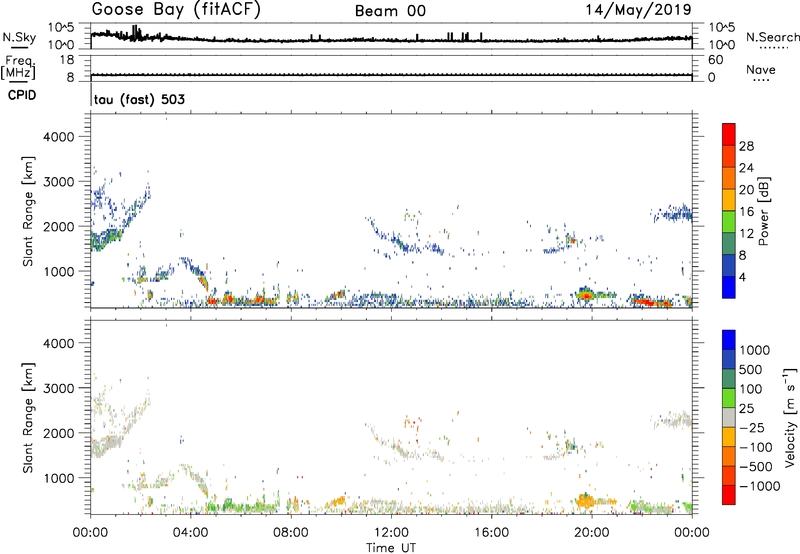Click the dotted line sample under Nave
This screenshot has height=554, width=800.
tap(761, 81)
